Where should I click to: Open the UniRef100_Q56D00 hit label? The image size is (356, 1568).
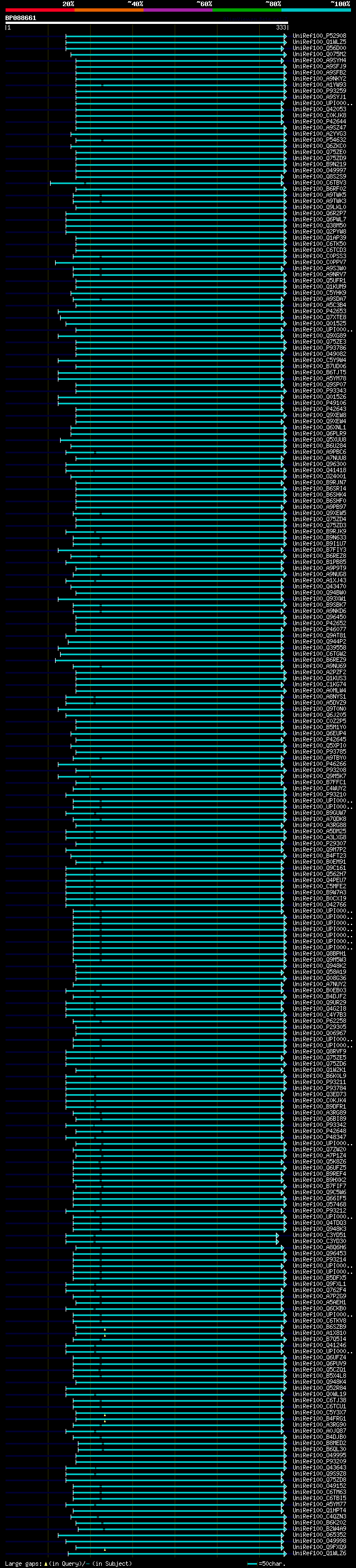pyautogui.click(x=319, y=48)
